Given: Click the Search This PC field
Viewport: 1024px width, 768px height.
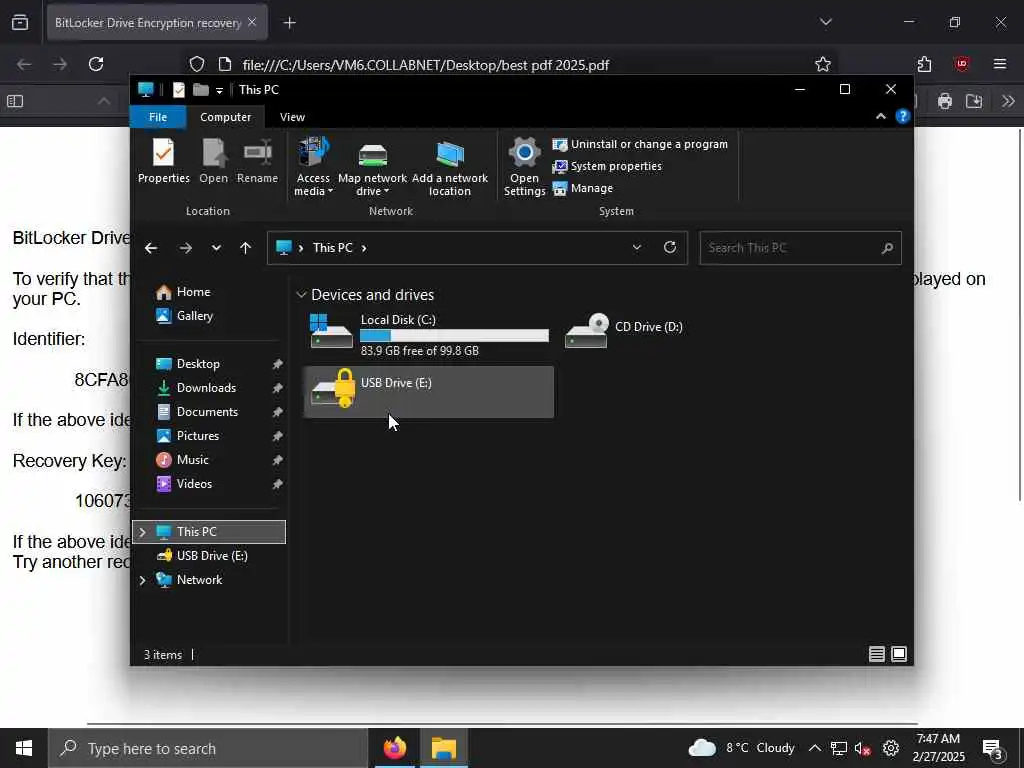Looking at the screenshot, I should (x=800, y=248).
